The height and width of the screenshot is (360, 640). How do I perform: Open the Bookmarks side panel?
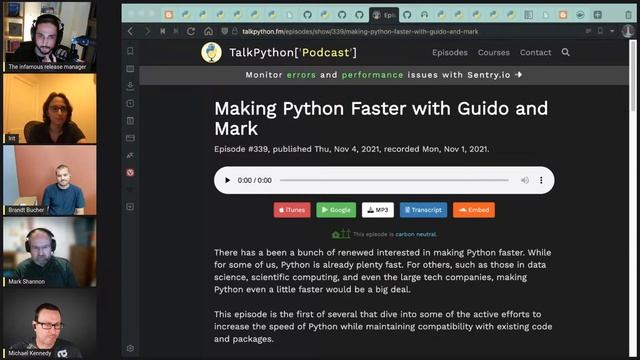point(130,51)
